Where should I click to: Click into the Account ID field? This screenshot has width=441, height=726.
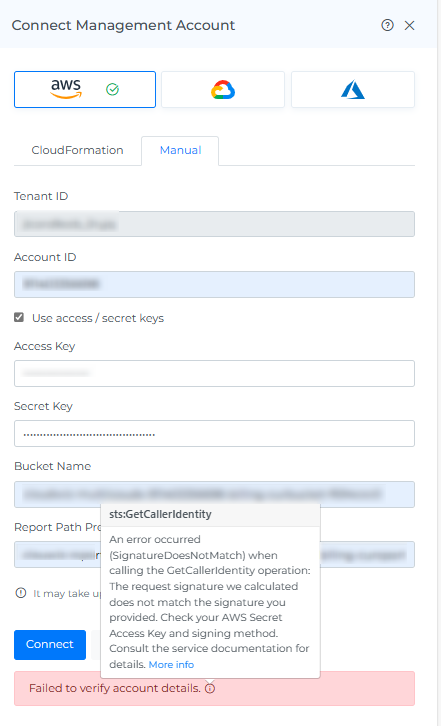pyautogui.click(x=214, y=284)
